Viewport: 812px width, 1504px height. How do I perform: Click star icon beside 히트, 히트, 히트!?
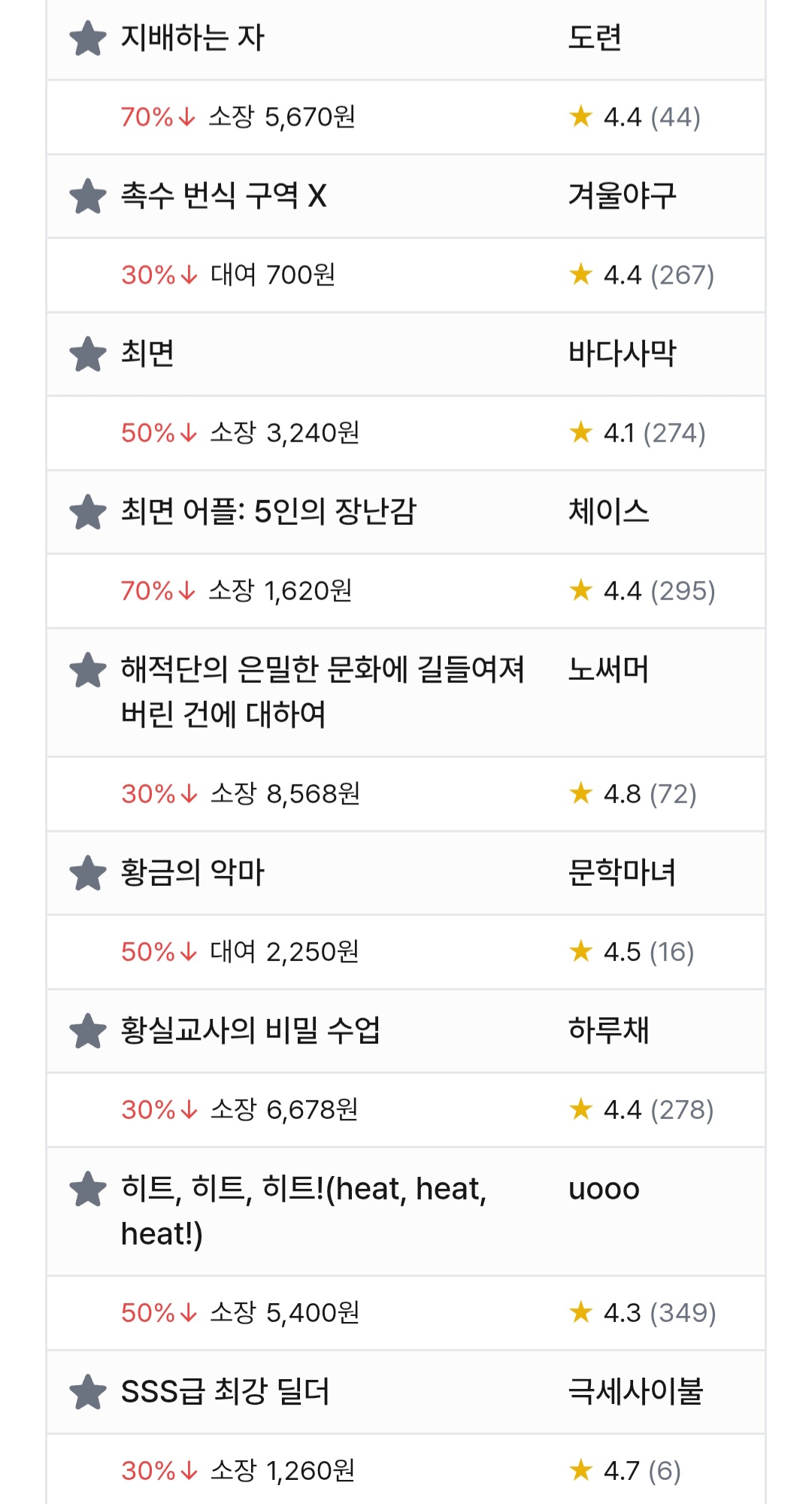pos(88,1189)
